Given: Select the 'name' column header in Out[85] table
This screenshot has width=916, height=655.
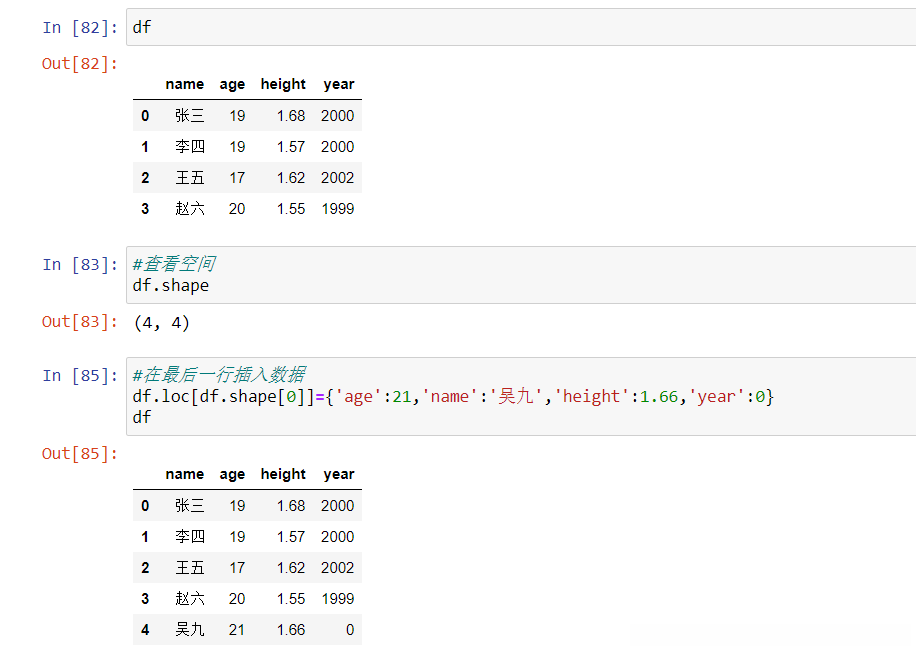Looking at the screenshot, I should pyautogui.click(x=184, y=475).
